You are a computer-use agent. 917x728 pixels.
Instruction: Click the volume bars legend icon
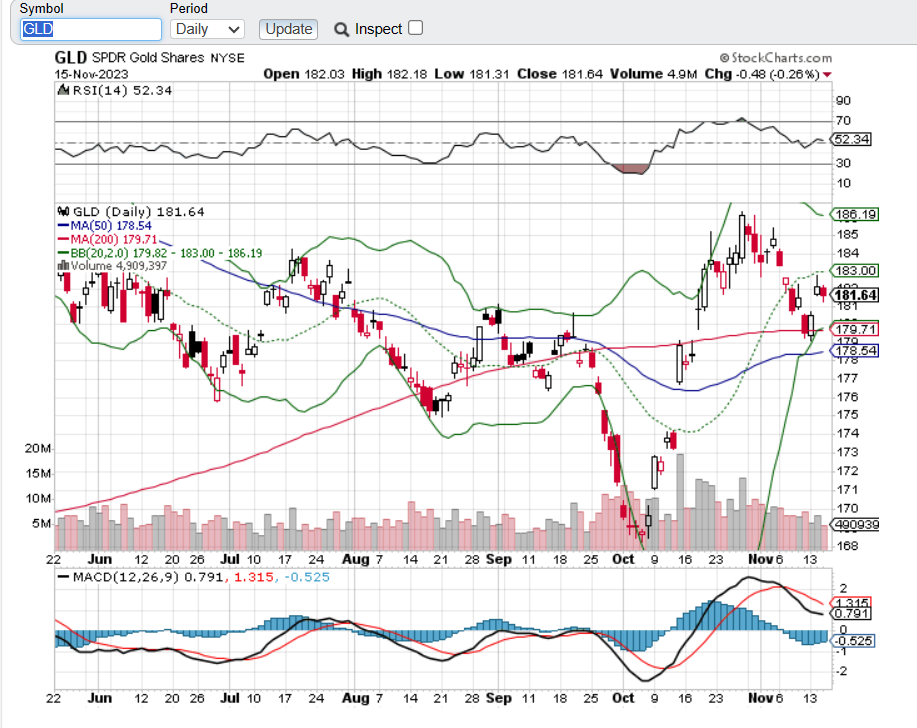[62, 267]
